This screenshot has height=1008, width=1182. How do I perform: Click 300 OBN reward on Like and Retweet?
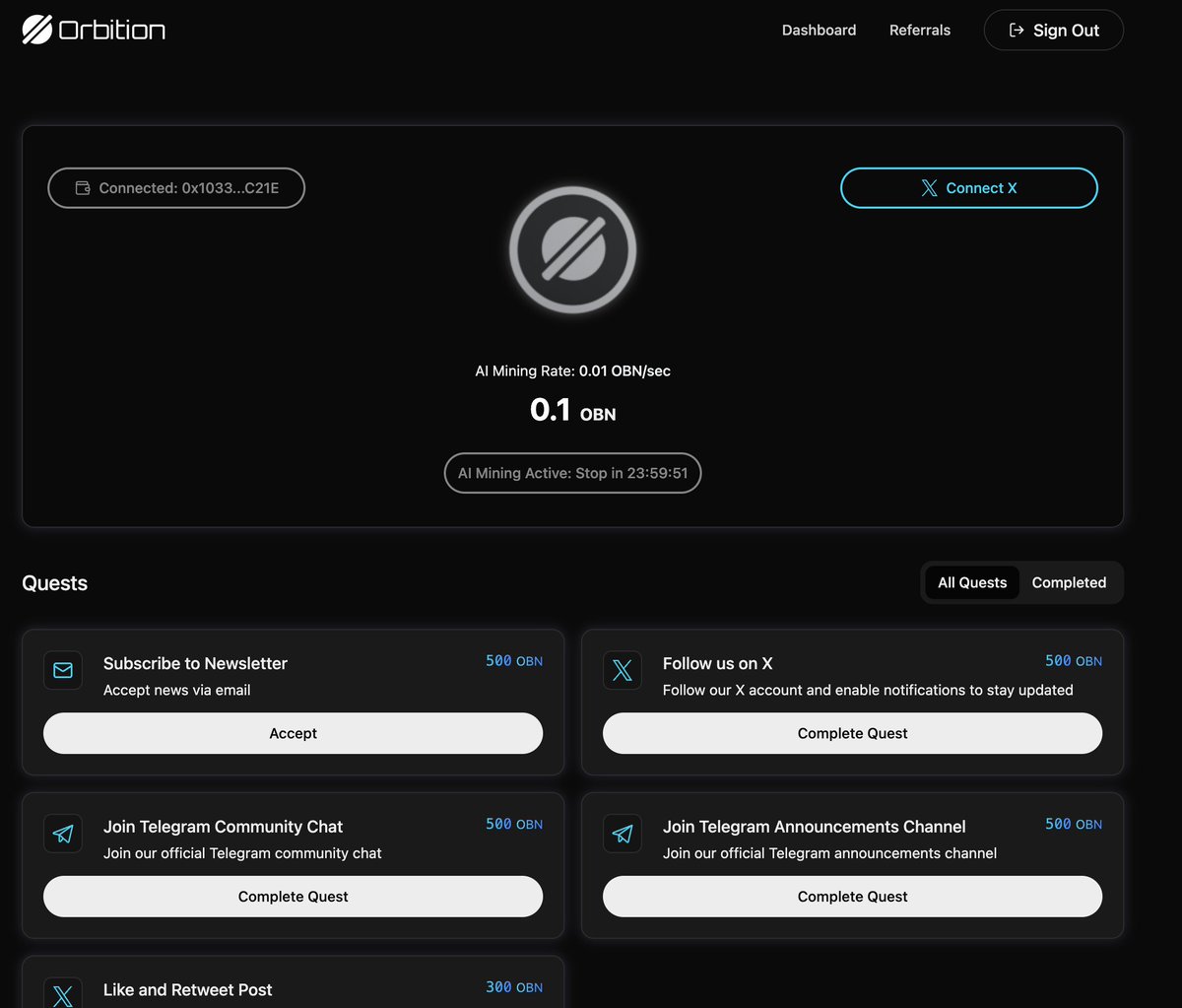click(x=514, y=987)
